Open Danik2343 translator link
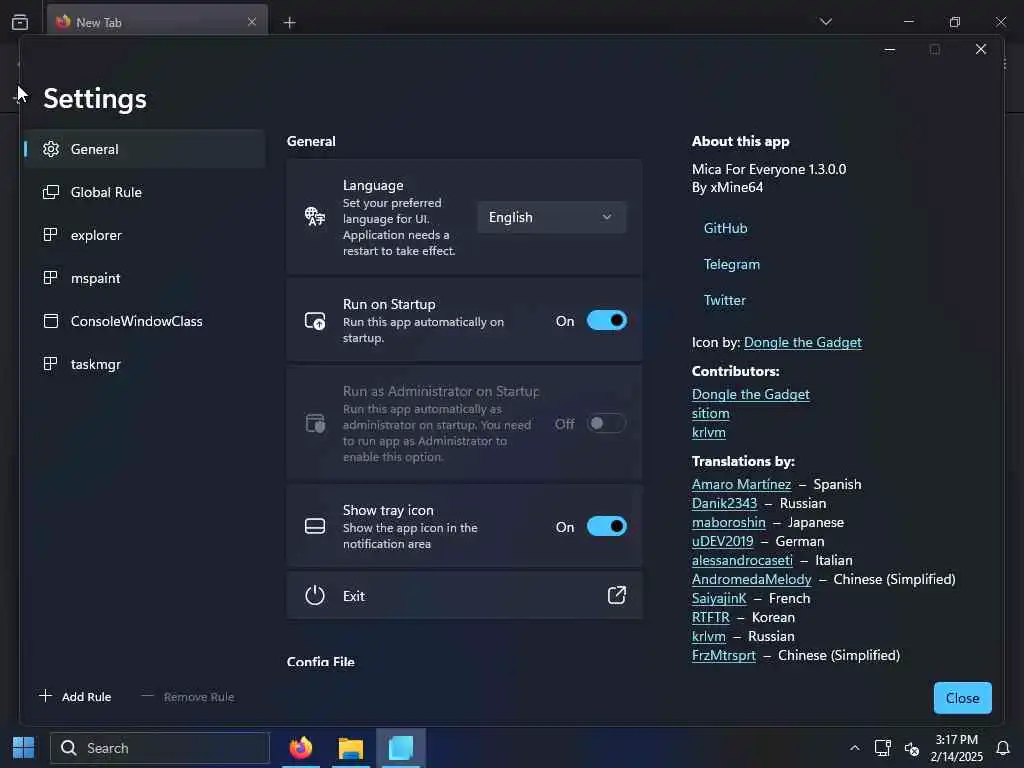Image resolution: width=1024 pixels, height=768 pixels. click(724, 504)
